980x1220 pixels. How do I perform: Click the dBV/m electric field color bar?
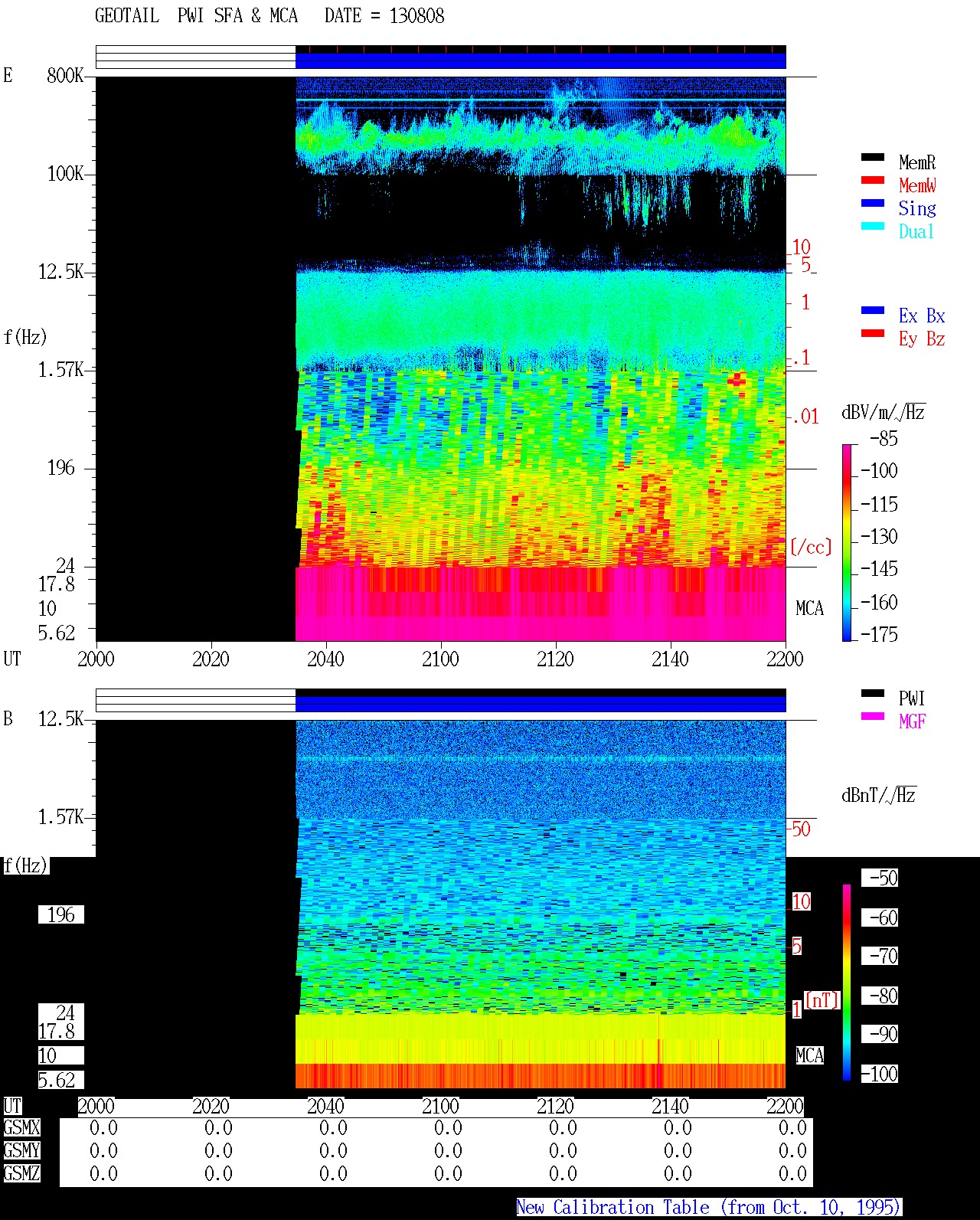[x=847, y=542]
